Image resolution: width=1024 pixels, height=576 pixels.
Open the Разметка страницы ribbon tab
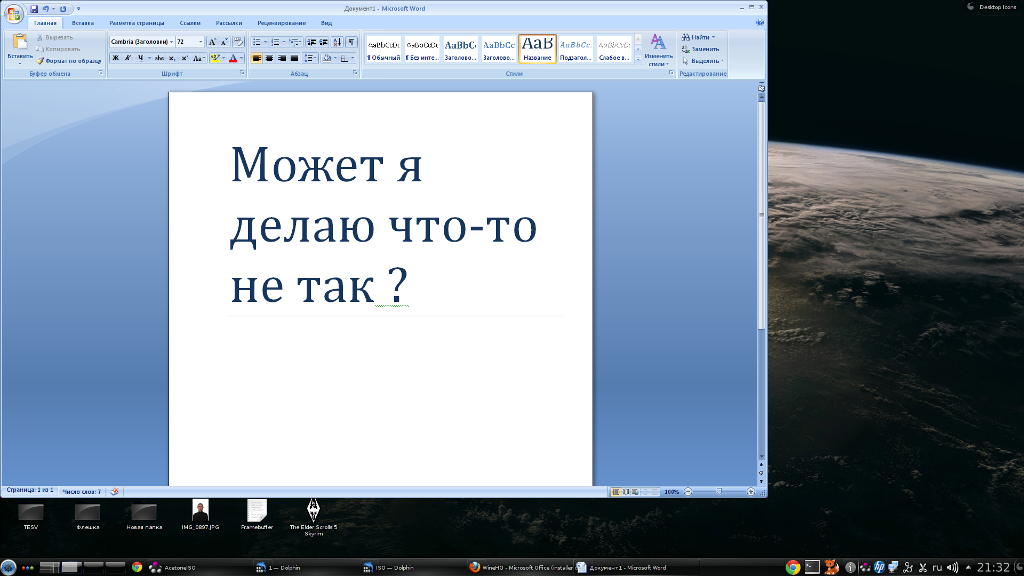(x=135, y=22)
